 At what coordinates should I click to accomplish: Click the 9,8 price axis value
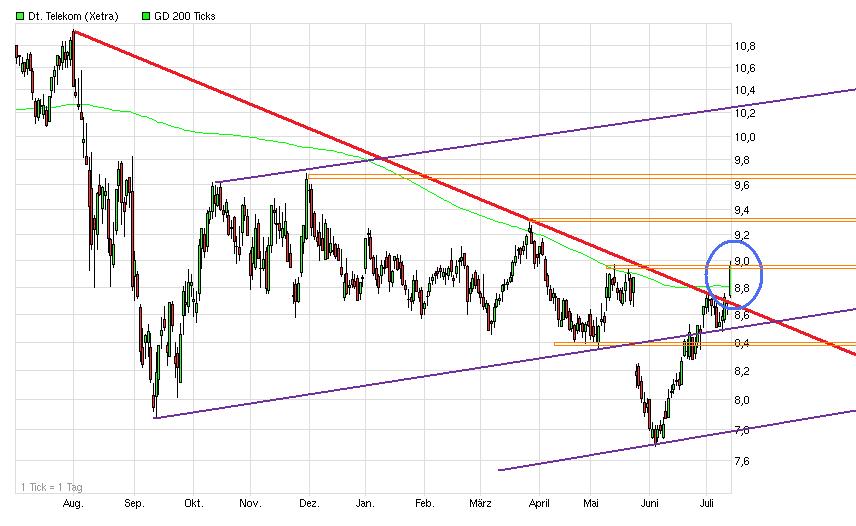click(x=742, y=160)
